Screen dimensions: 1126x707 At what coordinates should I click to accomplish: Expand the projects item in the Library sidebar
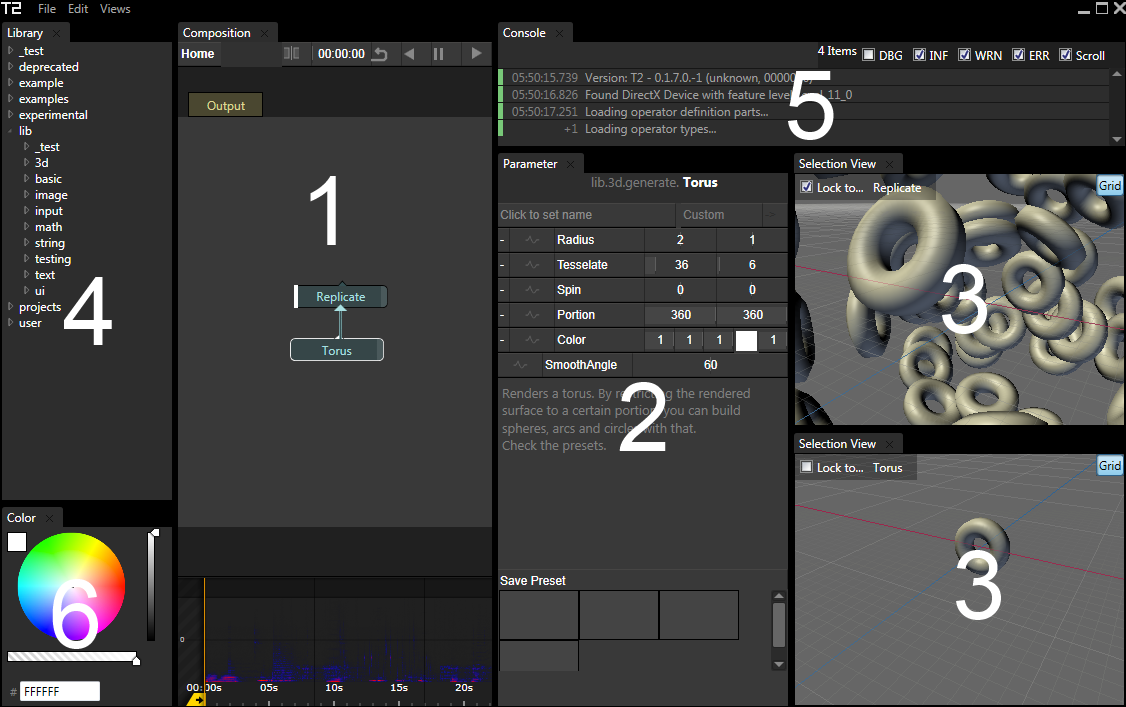[x=10, y=307]
